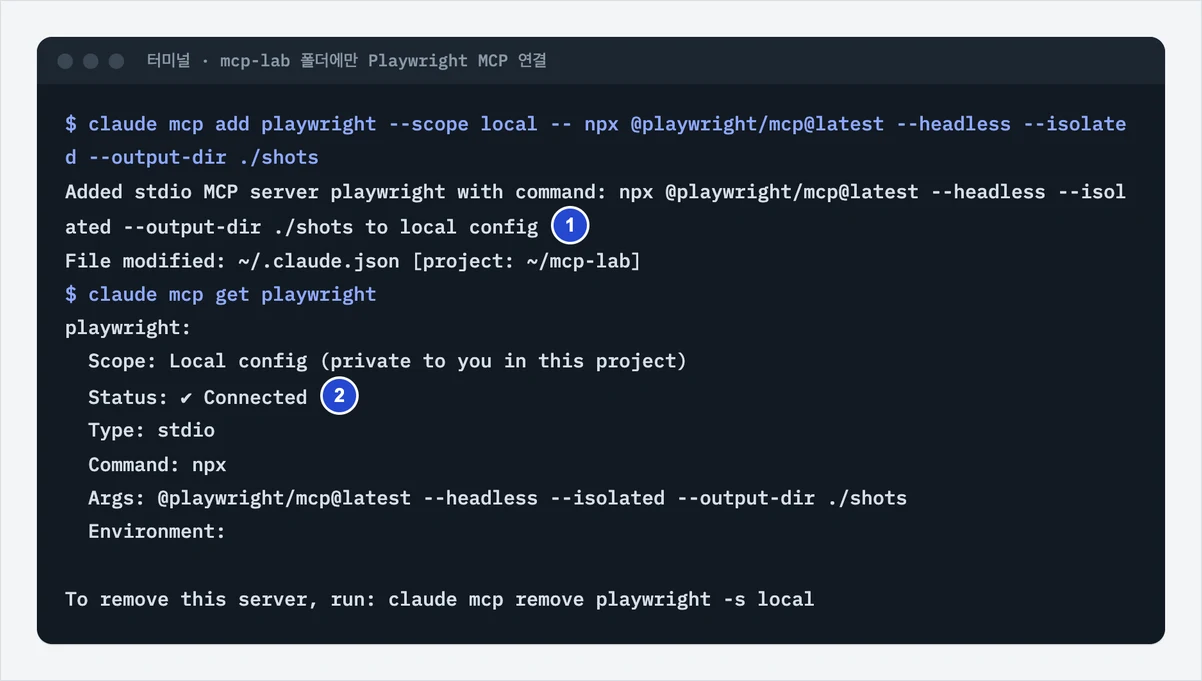Click the "Added stdio MCP server playwright" output line
Screen dimensions: 1202x681
596,209
